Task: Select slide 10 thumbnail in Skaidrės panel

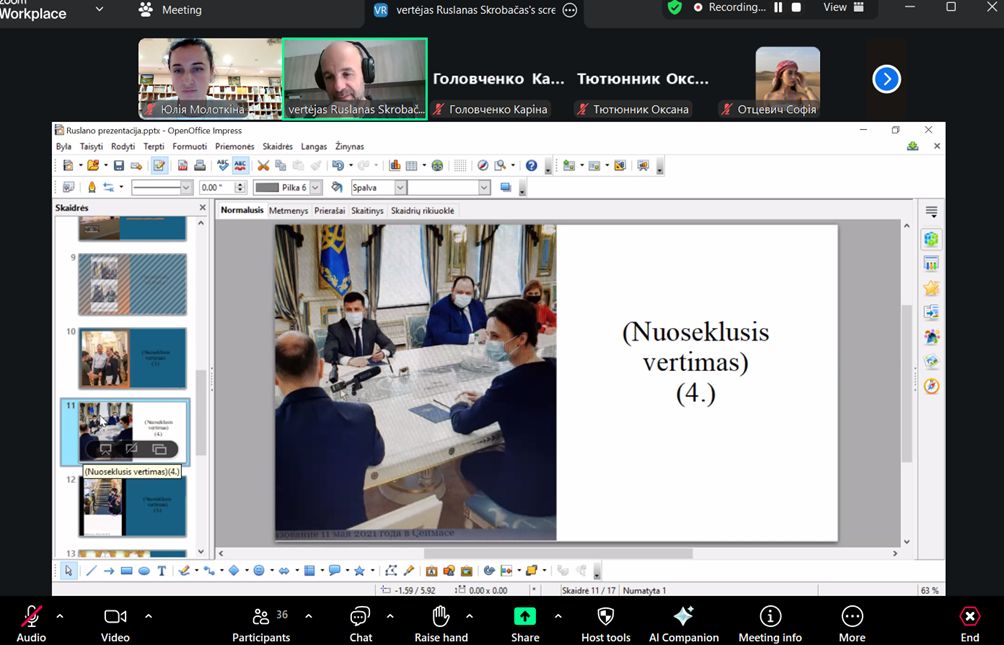Action: (x=132, y=359)
